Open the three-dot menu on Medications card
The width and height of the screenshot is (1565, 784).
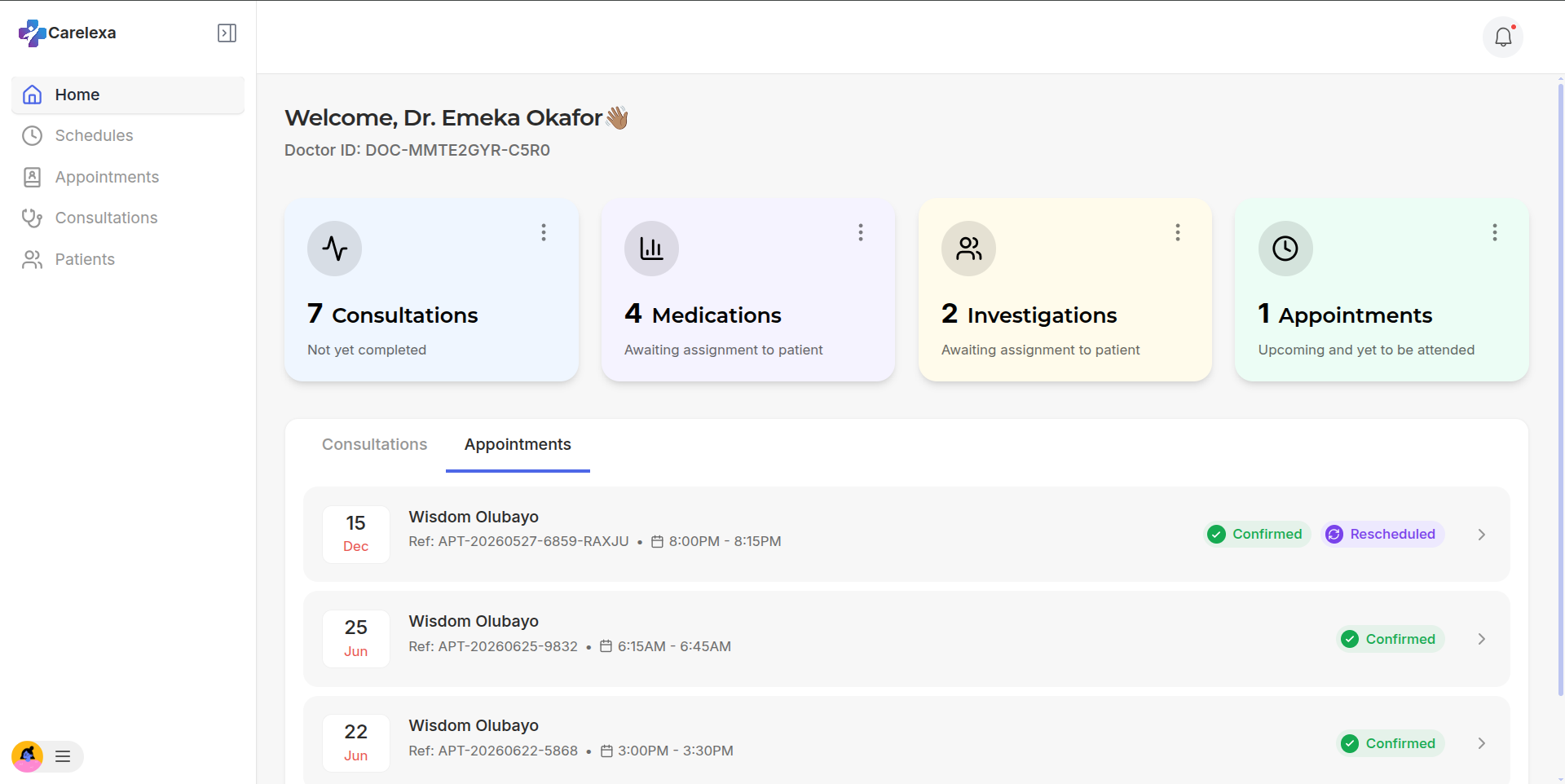861,232
